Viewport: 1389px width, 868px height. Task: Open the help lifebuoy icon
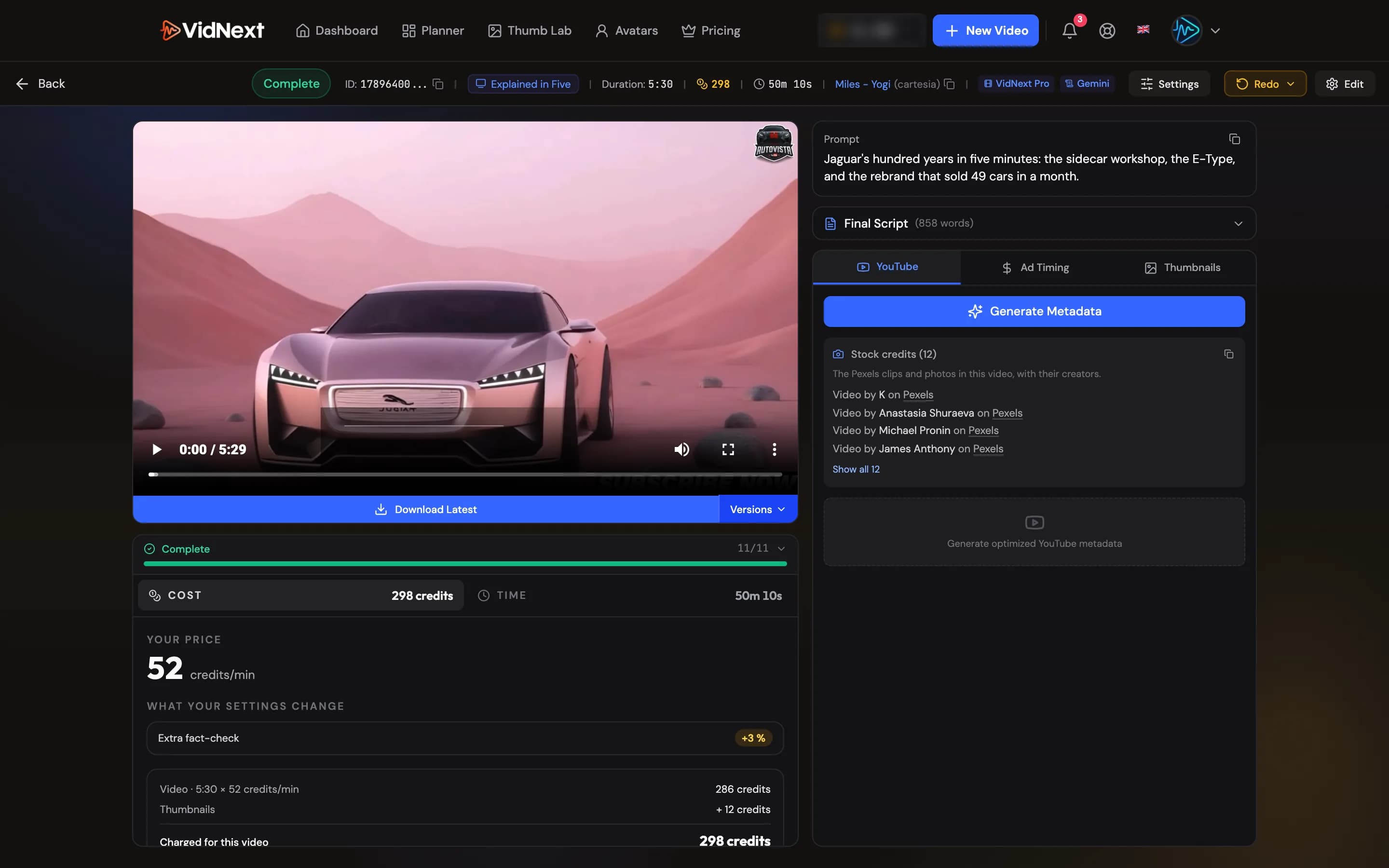1107,30
